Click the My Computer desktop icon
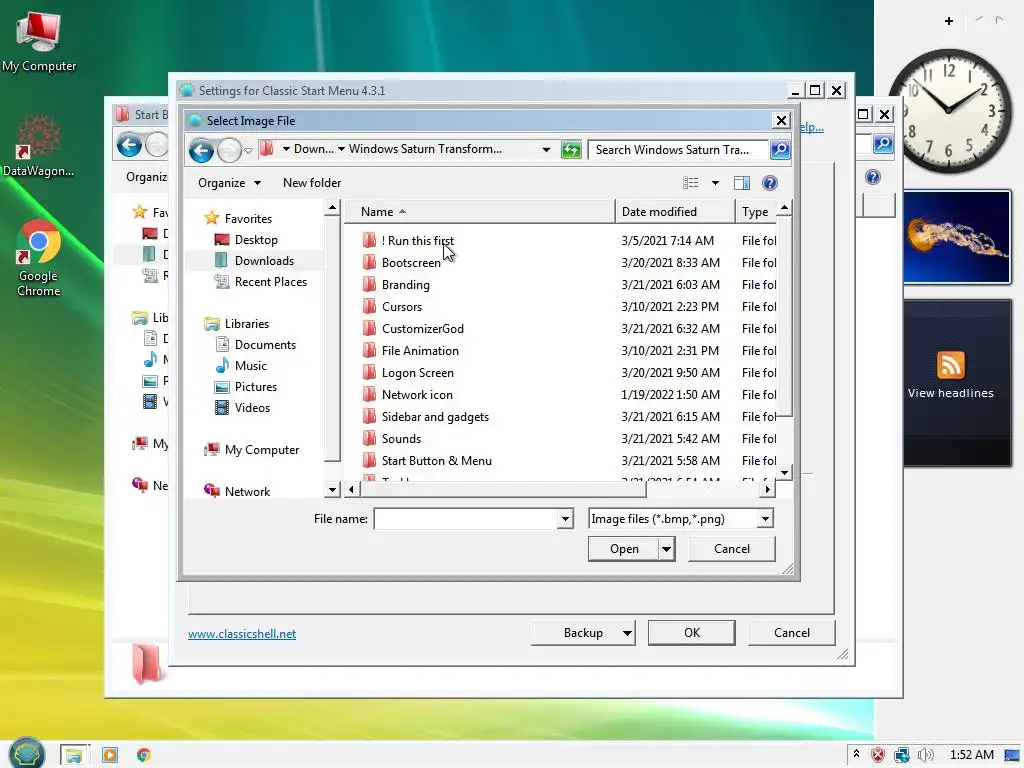This screenshot has width=1024, height=768. [x=39, y=40]
